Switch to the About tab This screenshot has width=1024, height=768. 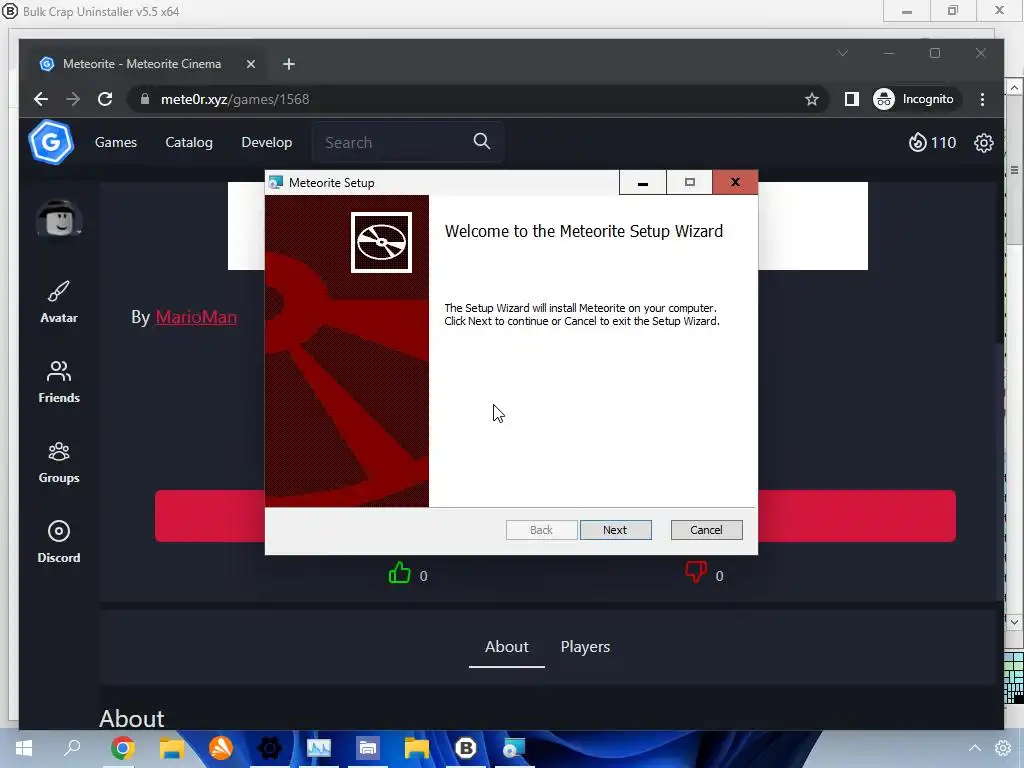[506, 647]
